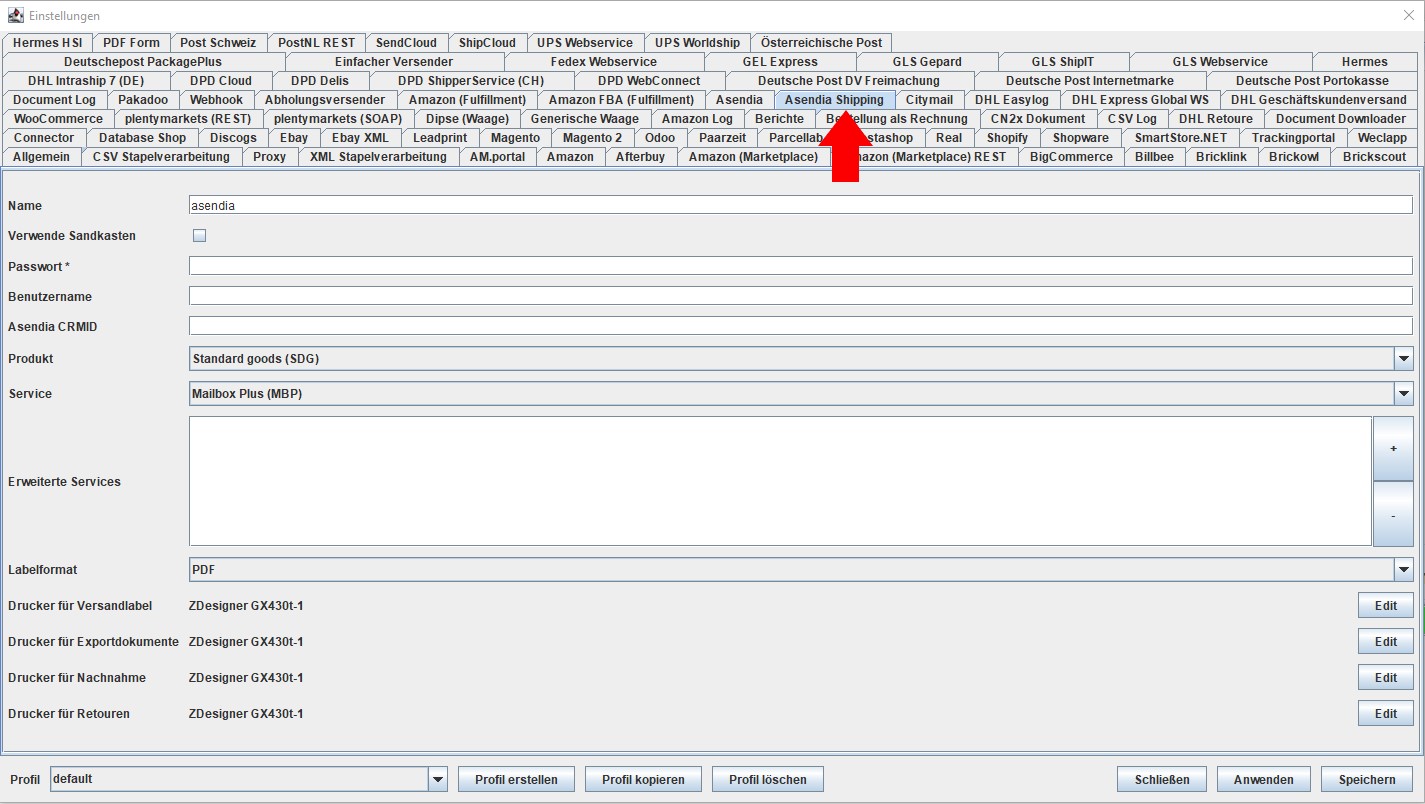Open the BigCommerce tab
The width and height of the screenshot is (1425, 804).
[x=1071, y=157]
